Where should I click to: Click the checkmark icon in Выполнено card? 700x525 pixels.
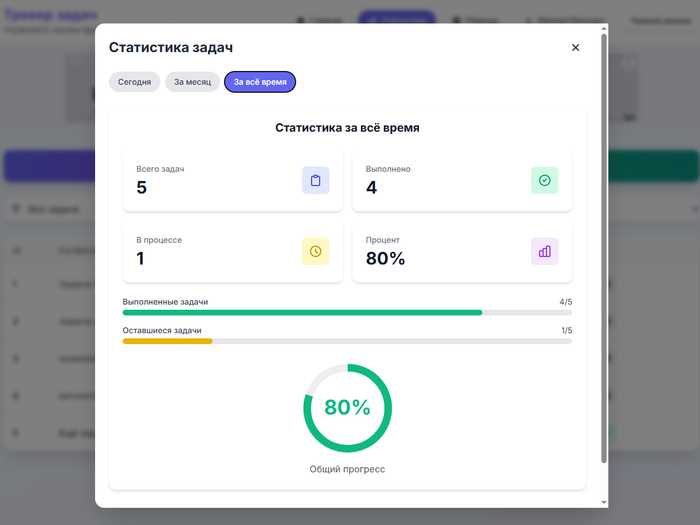545,180
